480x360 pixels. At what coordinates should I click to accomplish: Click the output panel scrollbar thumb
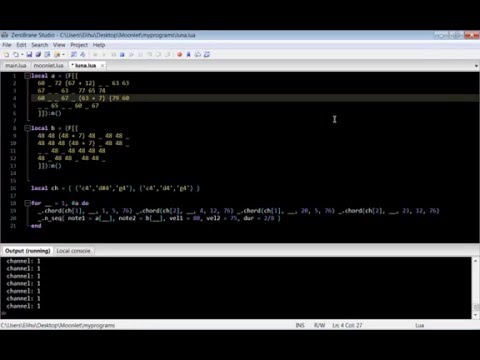[476, 307]
